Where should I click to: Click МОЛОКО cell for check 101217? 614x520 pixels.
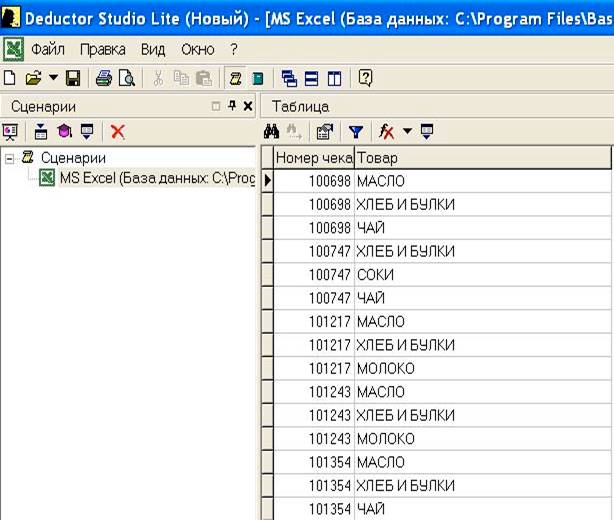coord(484,368)
